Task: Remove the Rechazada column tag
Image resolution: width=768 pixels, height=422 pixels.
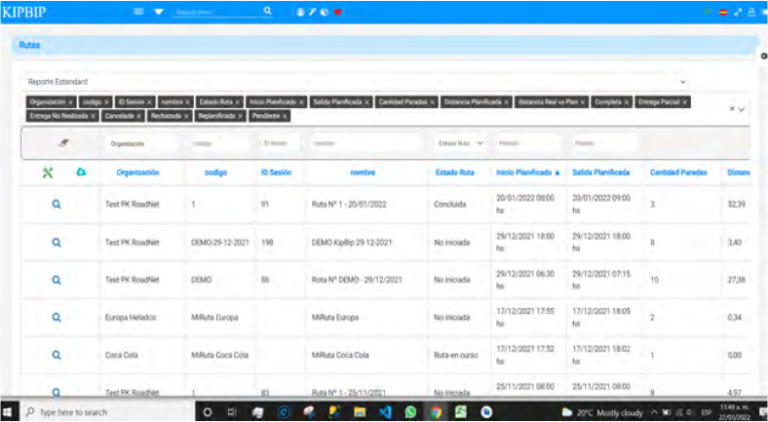Action: point(186,116)
